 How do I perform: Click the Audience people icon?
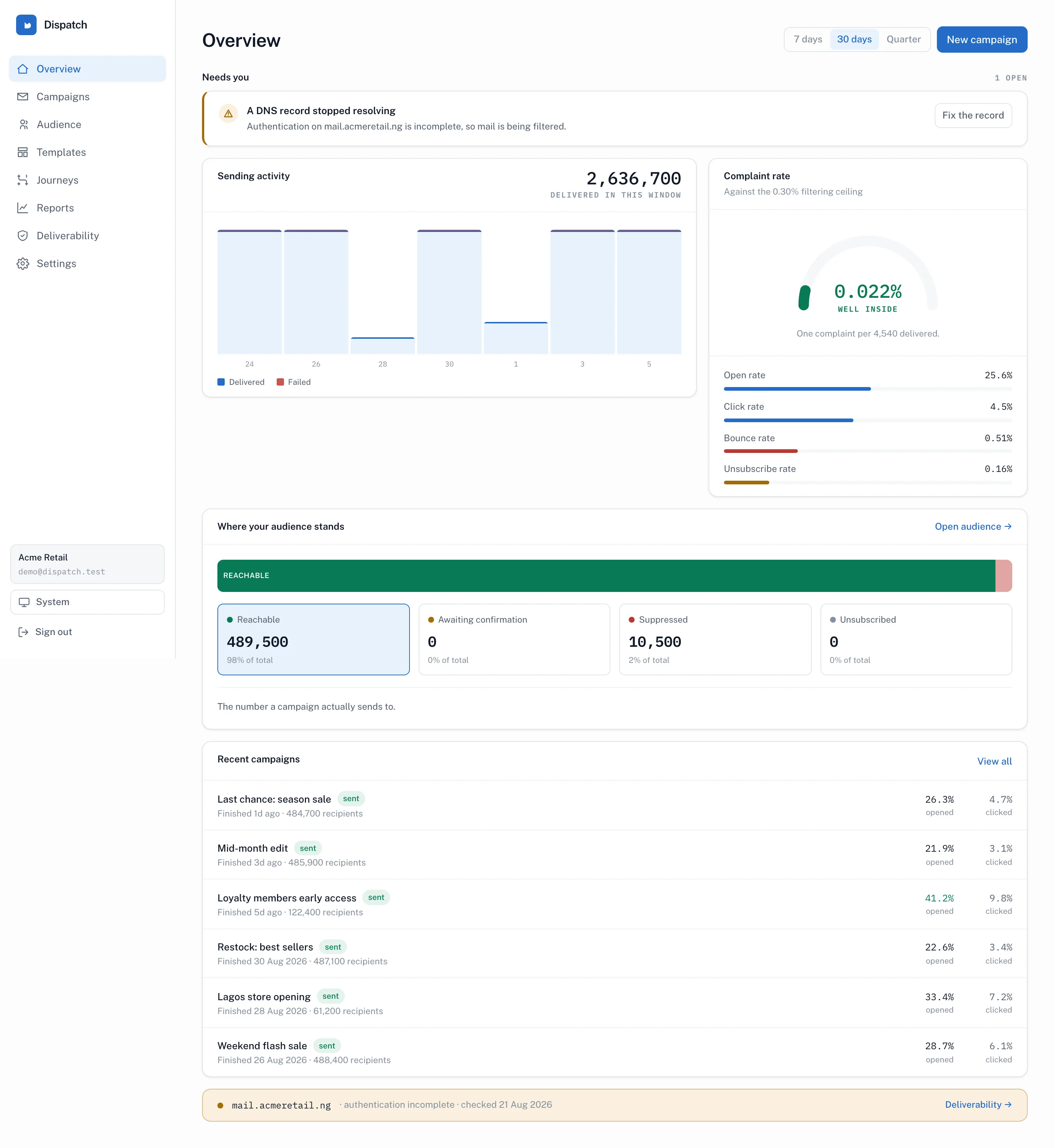(x=23, y=124)
